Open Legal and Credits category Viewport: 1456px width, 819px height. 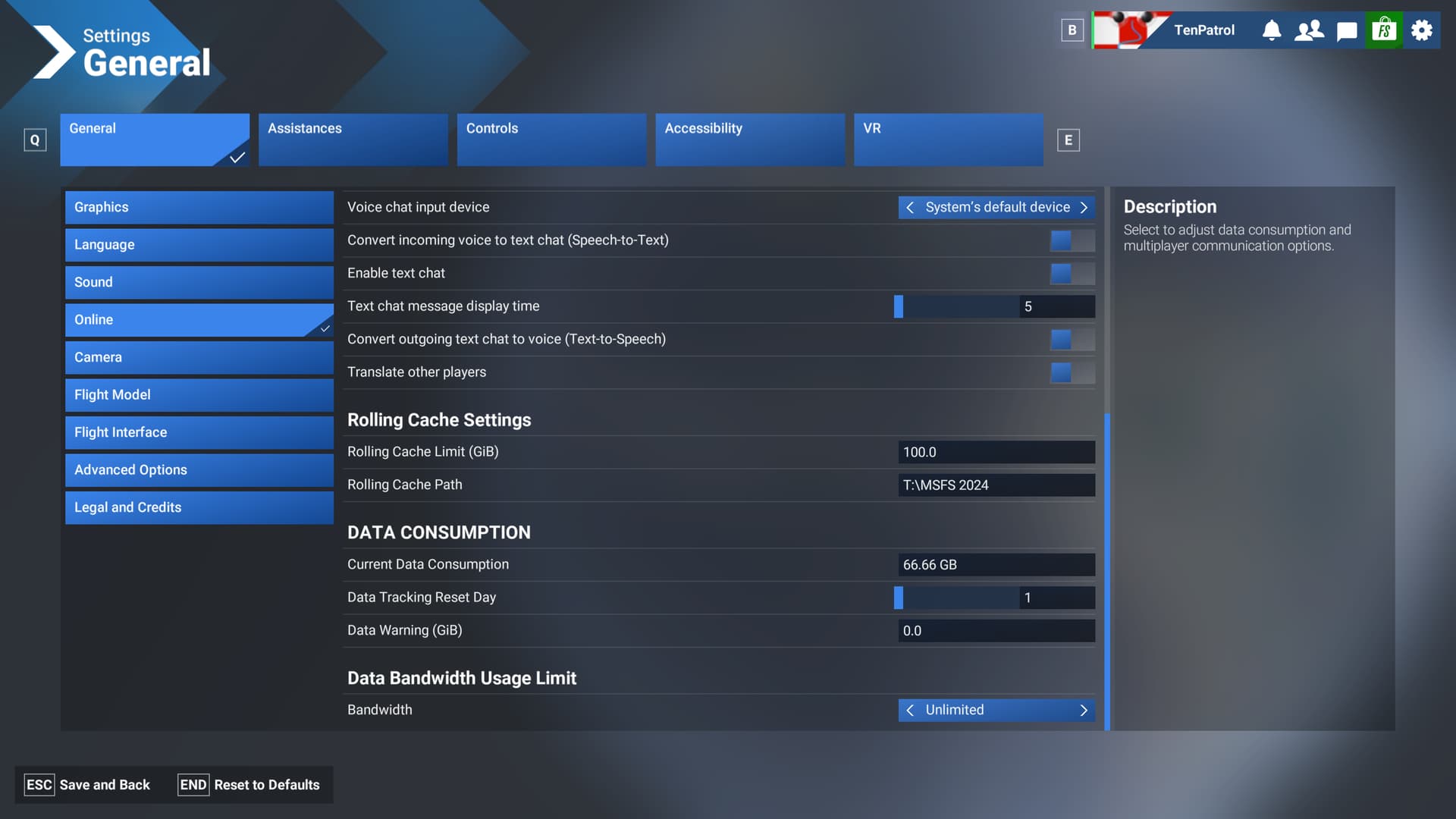pyautogui.click(x=199, y=507)
